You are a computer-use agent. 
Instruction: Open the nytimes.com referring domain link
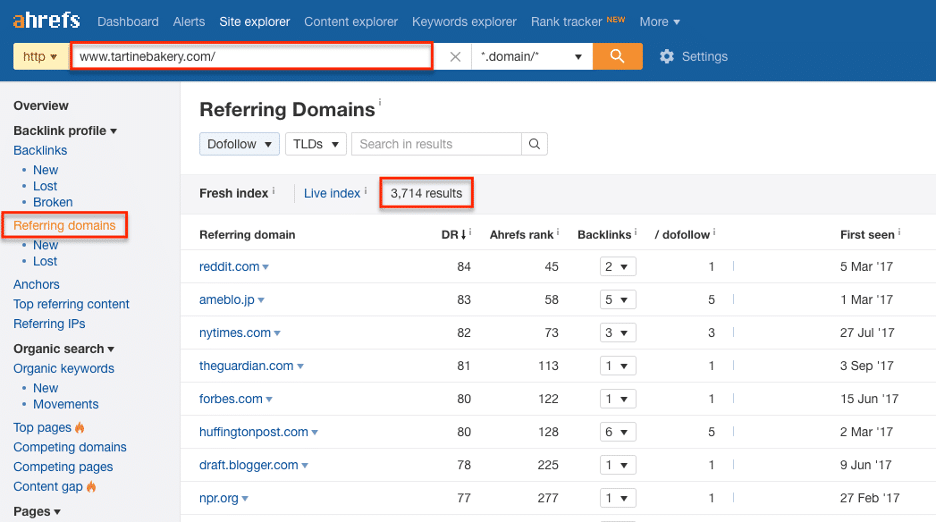point(235,333)
